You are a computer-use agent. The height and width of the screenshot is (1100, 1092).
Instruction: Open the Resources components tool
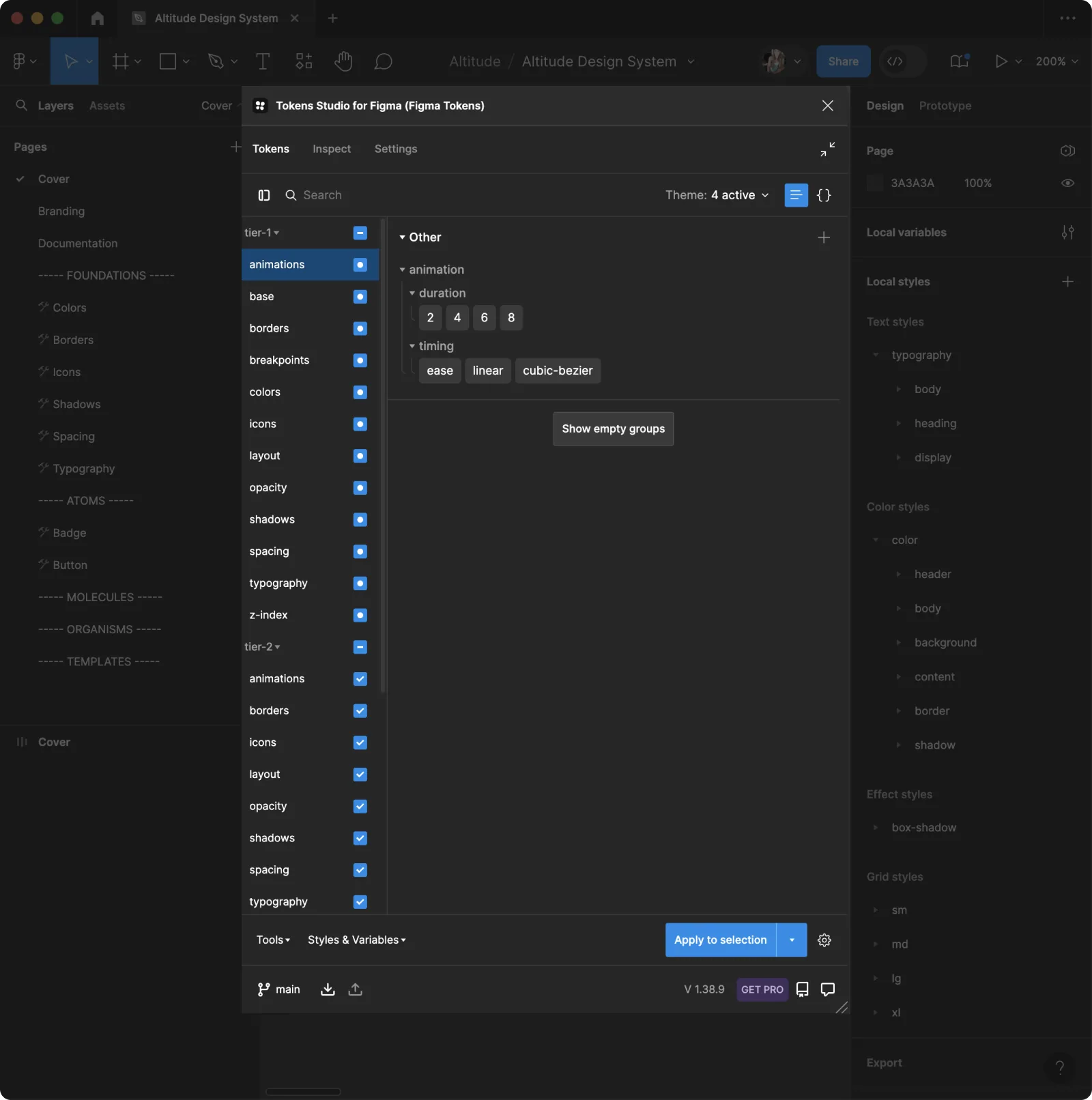click(x=304, y=61)
